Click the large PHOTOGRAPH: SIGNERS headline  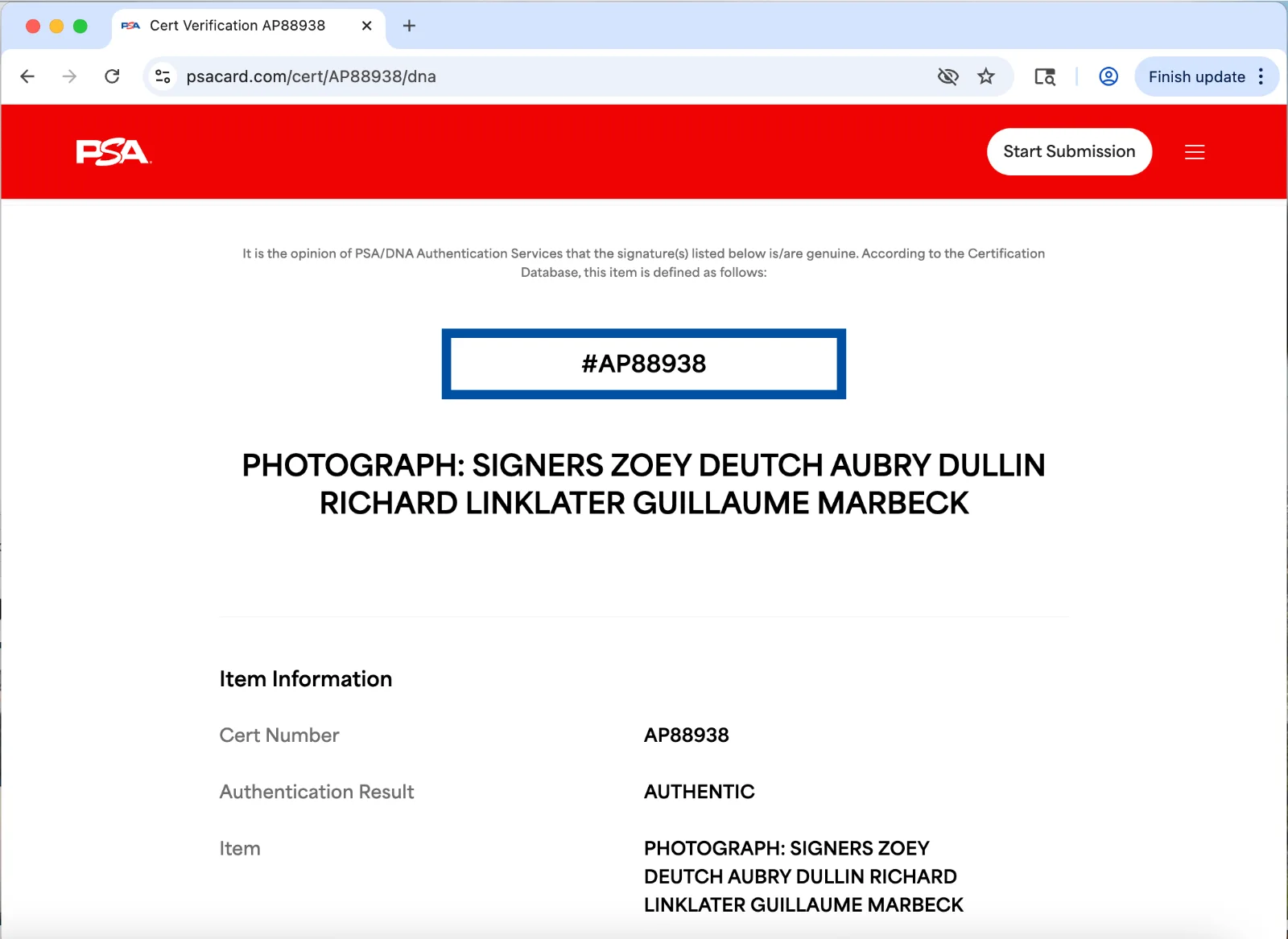644,484
